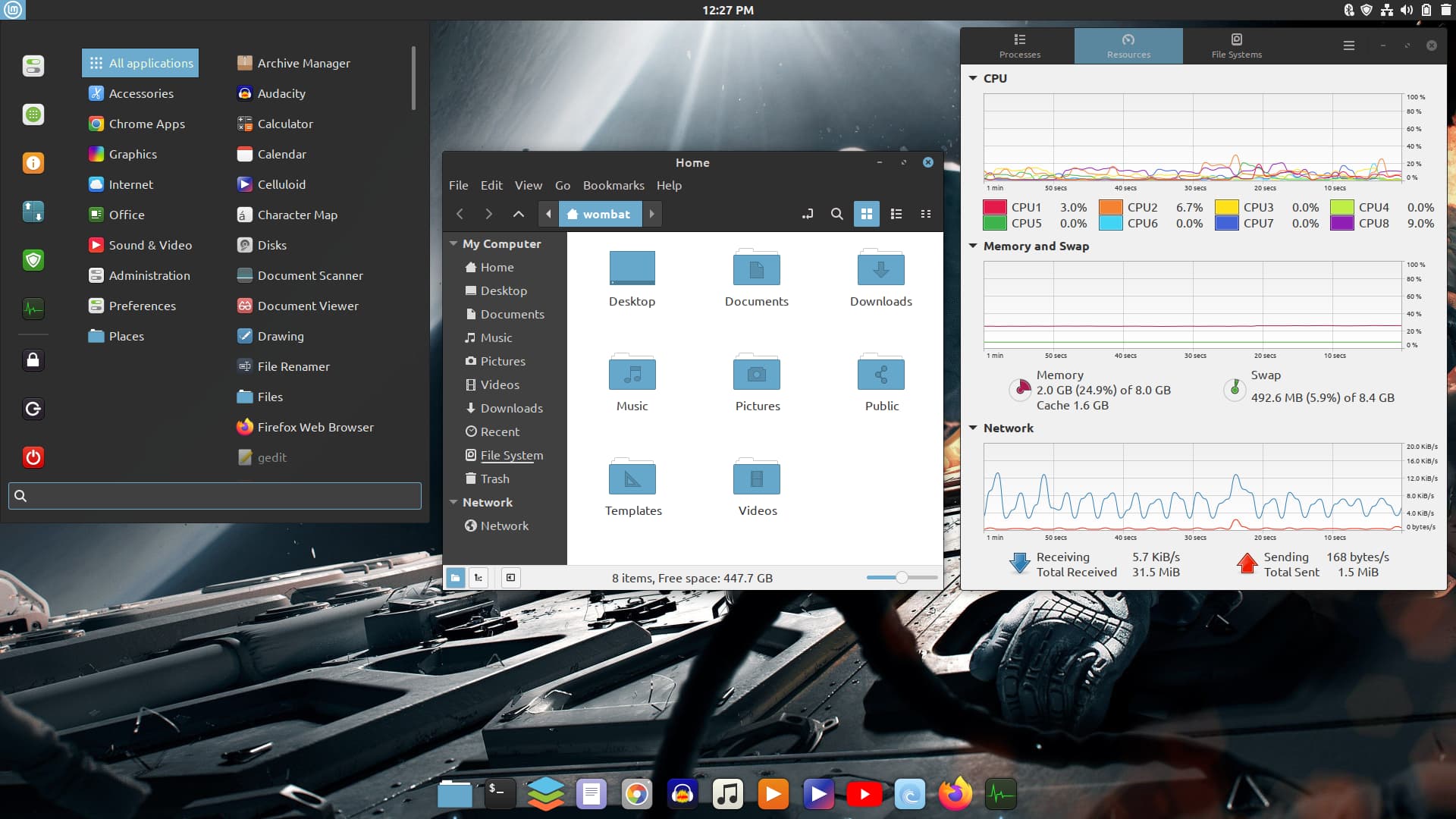Collapse the My Computer sidebar section
This screenshot has height=819, width=1456.
click(453, 243)
